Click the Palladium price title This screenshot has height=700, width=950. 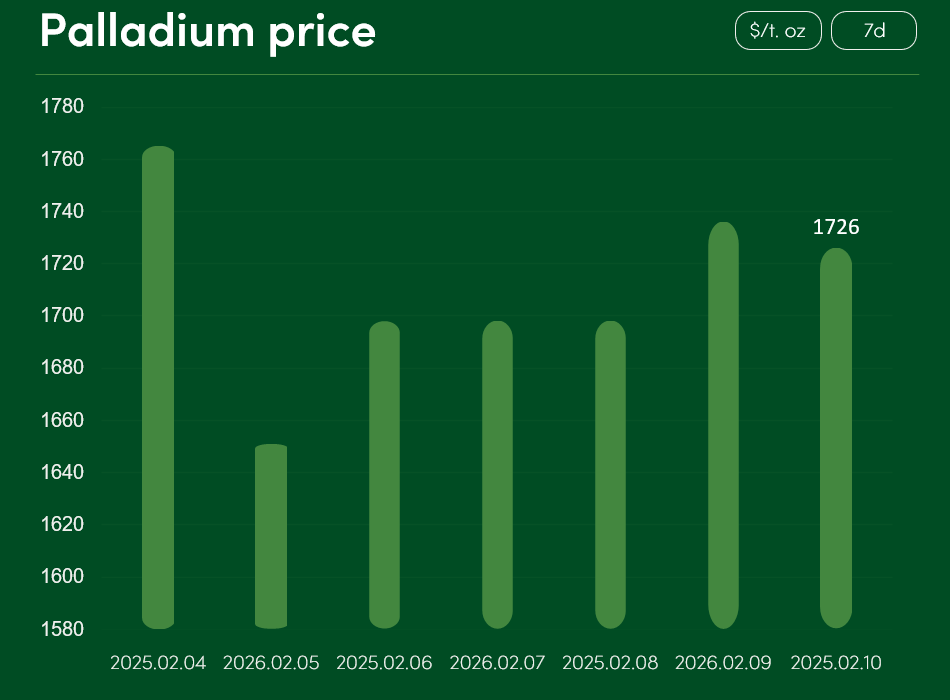[208, 32]
